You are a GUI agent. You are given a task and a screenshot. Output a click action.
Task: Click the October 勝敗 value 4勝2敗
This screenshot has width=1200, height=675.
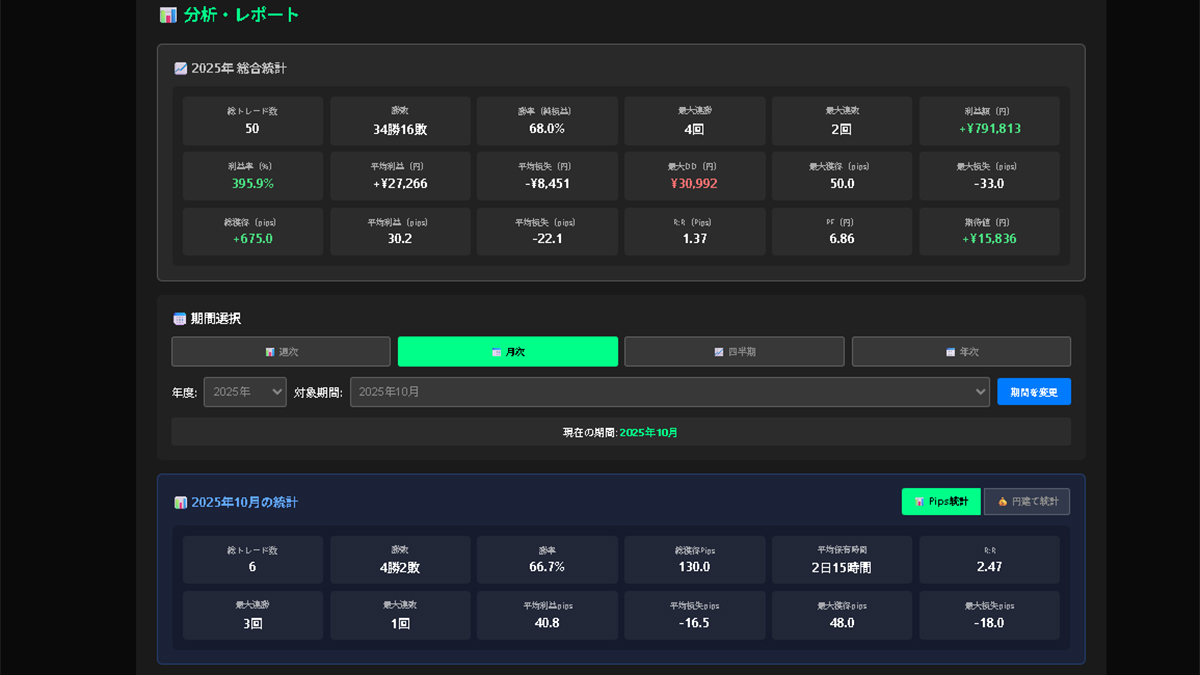coord(400,568)
